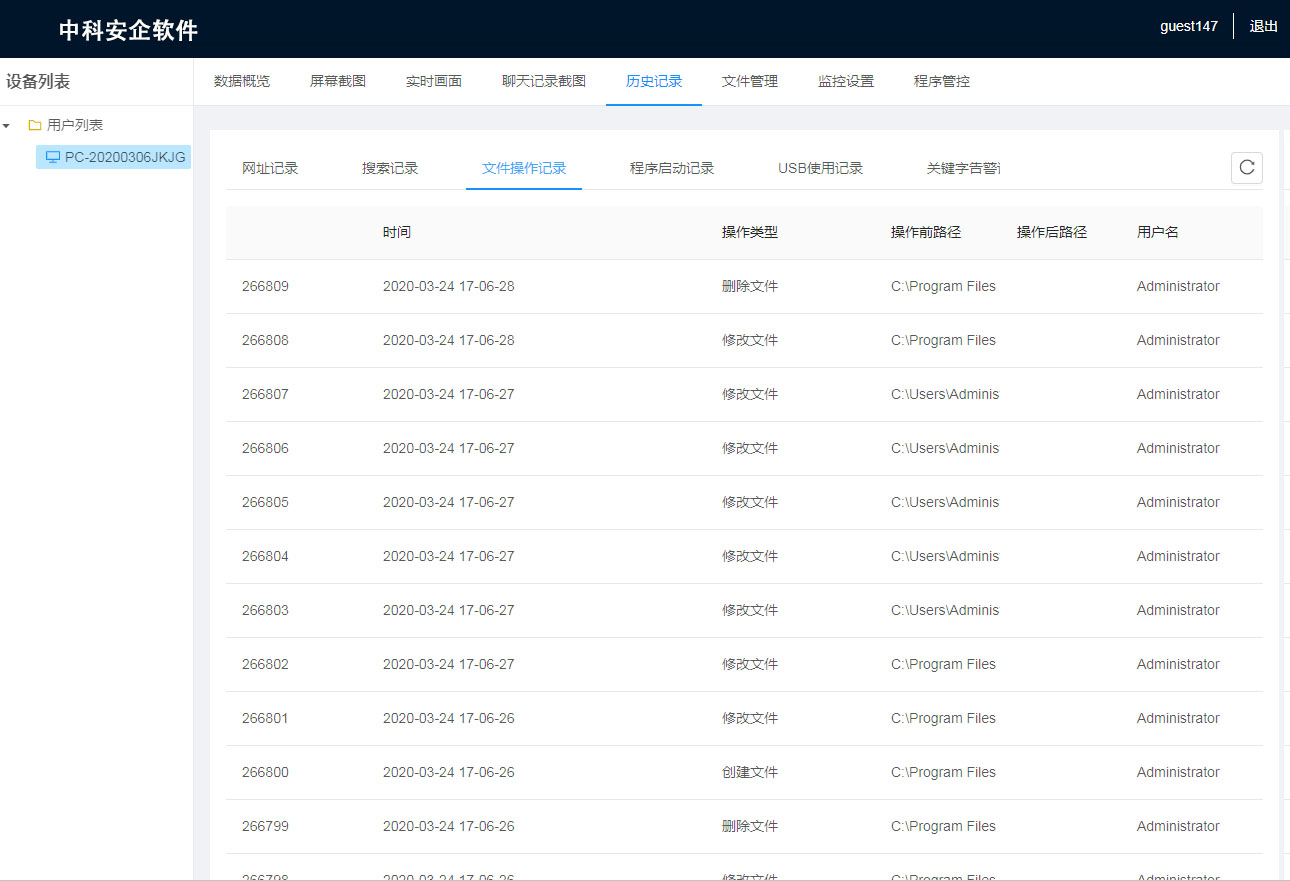
Task: Open the 程序管控 tab
Action: pyautogui.click(x=942, y=81)
